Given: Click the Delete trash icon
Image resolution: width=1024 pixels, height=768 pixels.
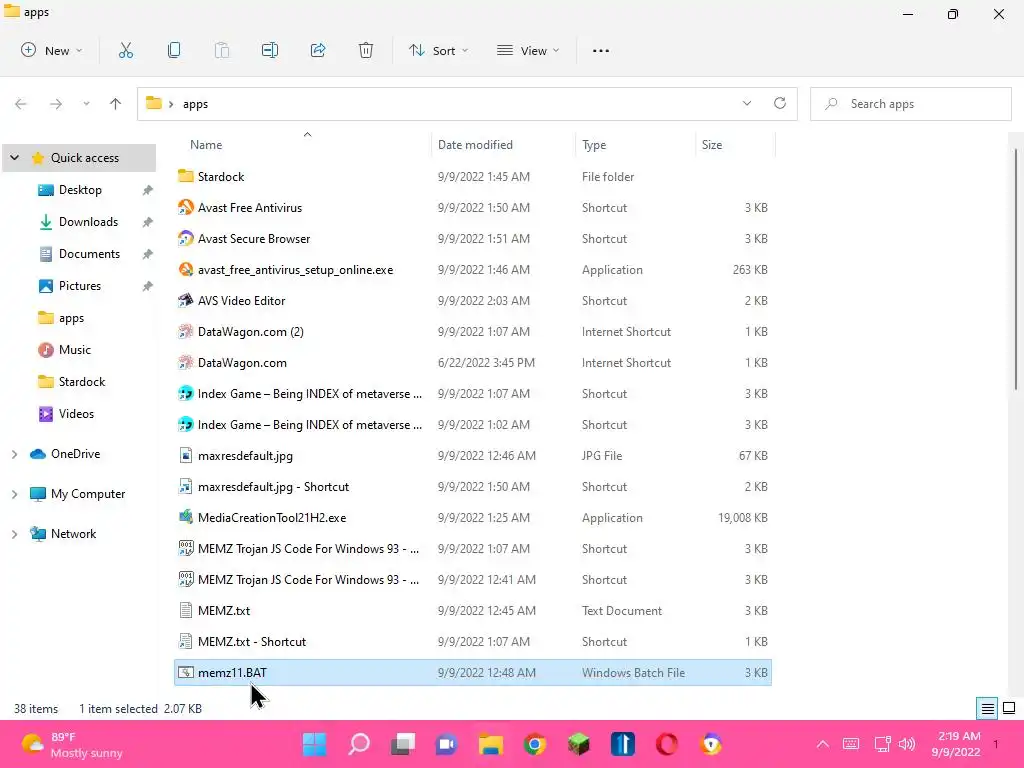Looking at the screenshot, I should coord(366,50).
